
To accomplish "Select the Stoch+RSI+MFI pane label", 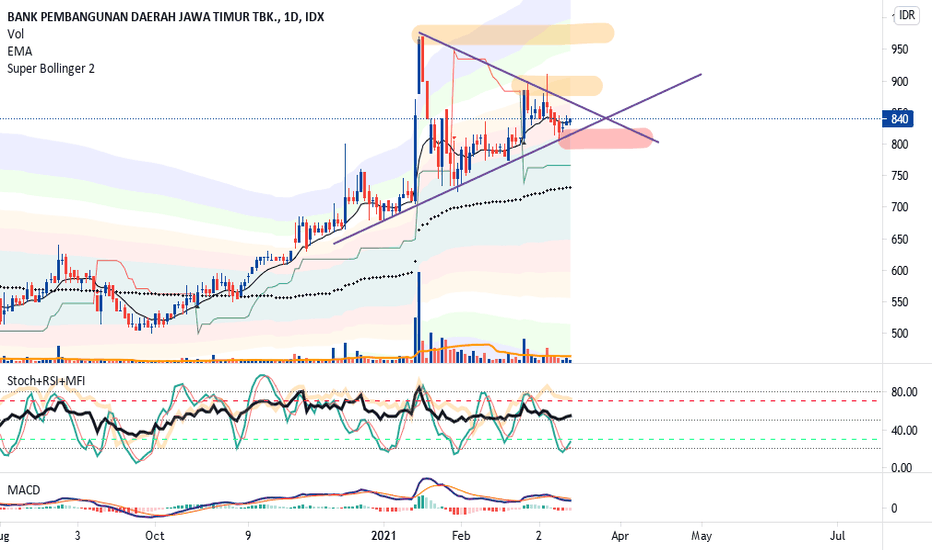I will point(46,381).
